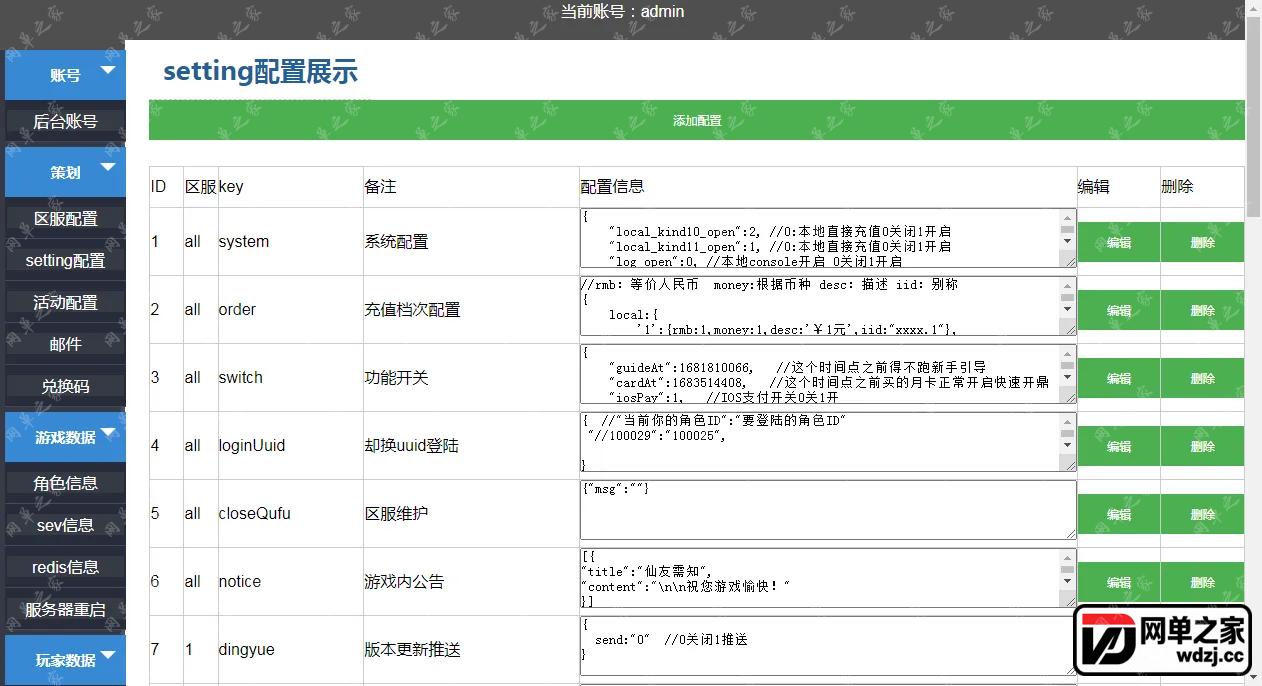Edit the closeQufu 区服维护 row

[1118, 514]
